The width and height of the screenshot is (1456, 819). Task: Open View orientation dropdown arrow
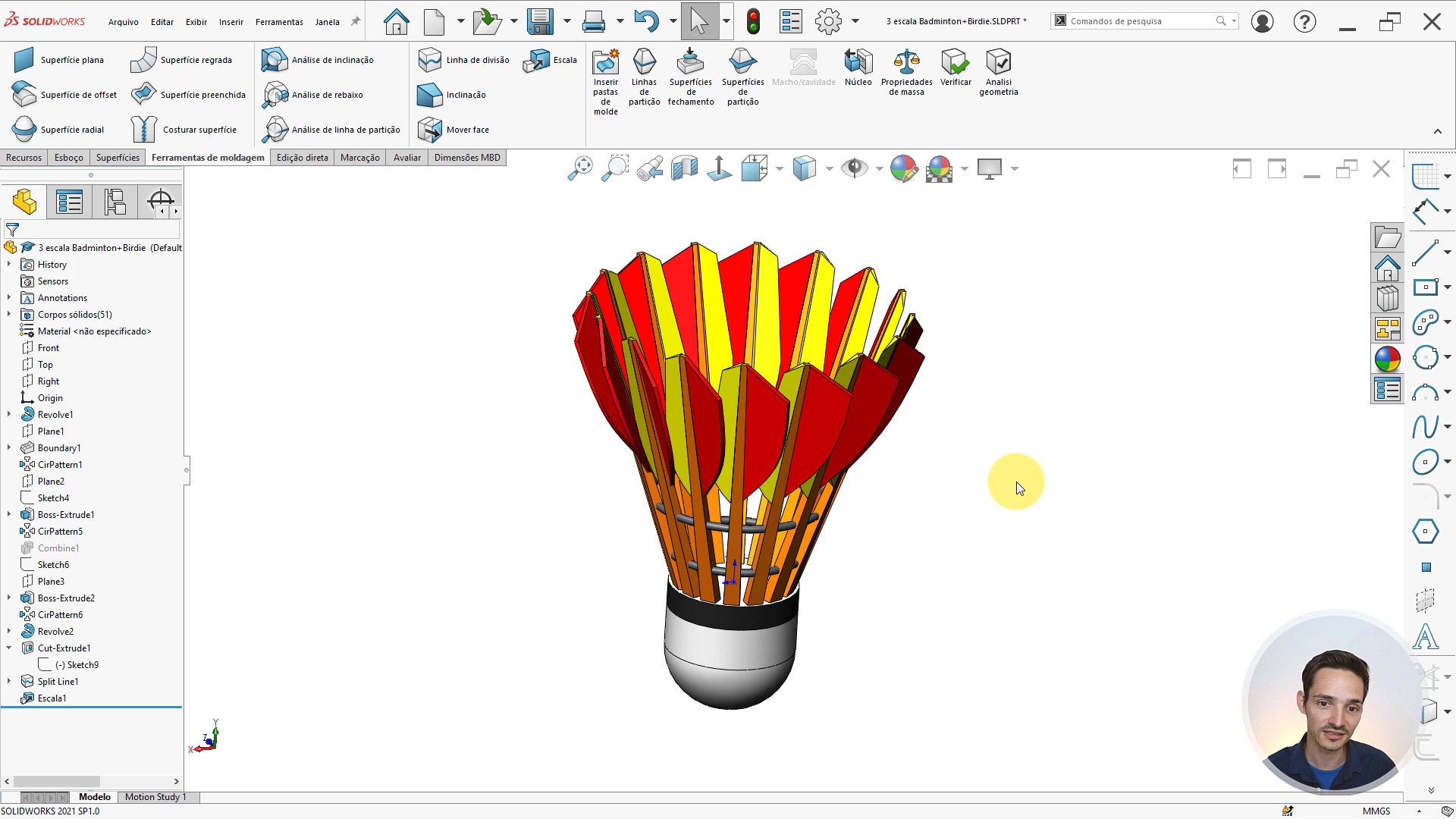point(779,168)
